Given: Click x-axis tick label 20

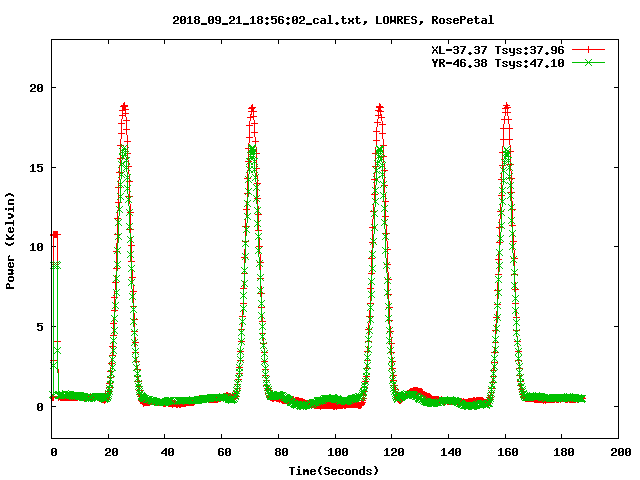Looking at the screenshot, I should pyautogui.click(x=111, y=452).
